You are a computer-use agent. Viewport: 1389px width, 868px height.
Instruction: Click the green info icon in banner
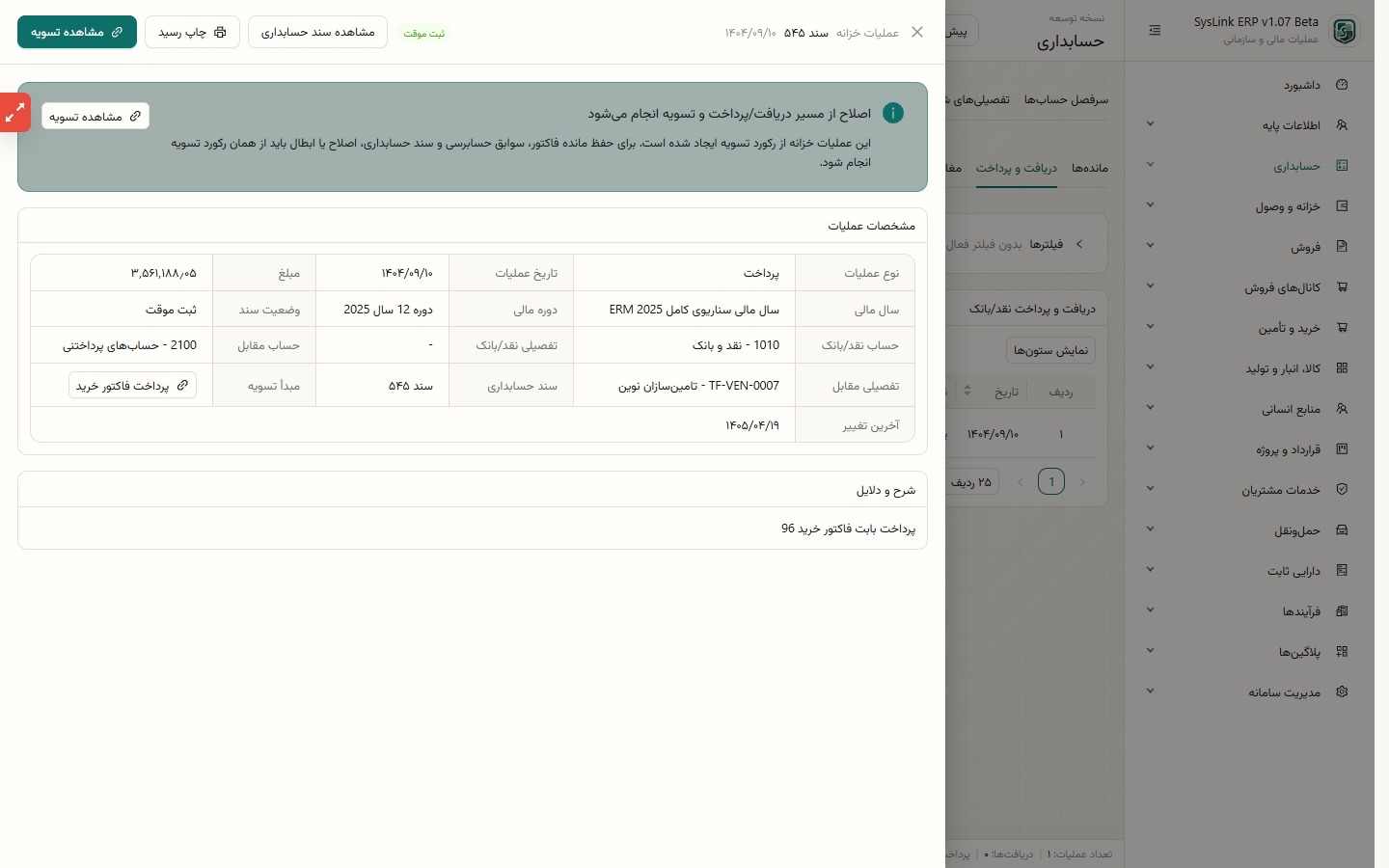(893, 113)
